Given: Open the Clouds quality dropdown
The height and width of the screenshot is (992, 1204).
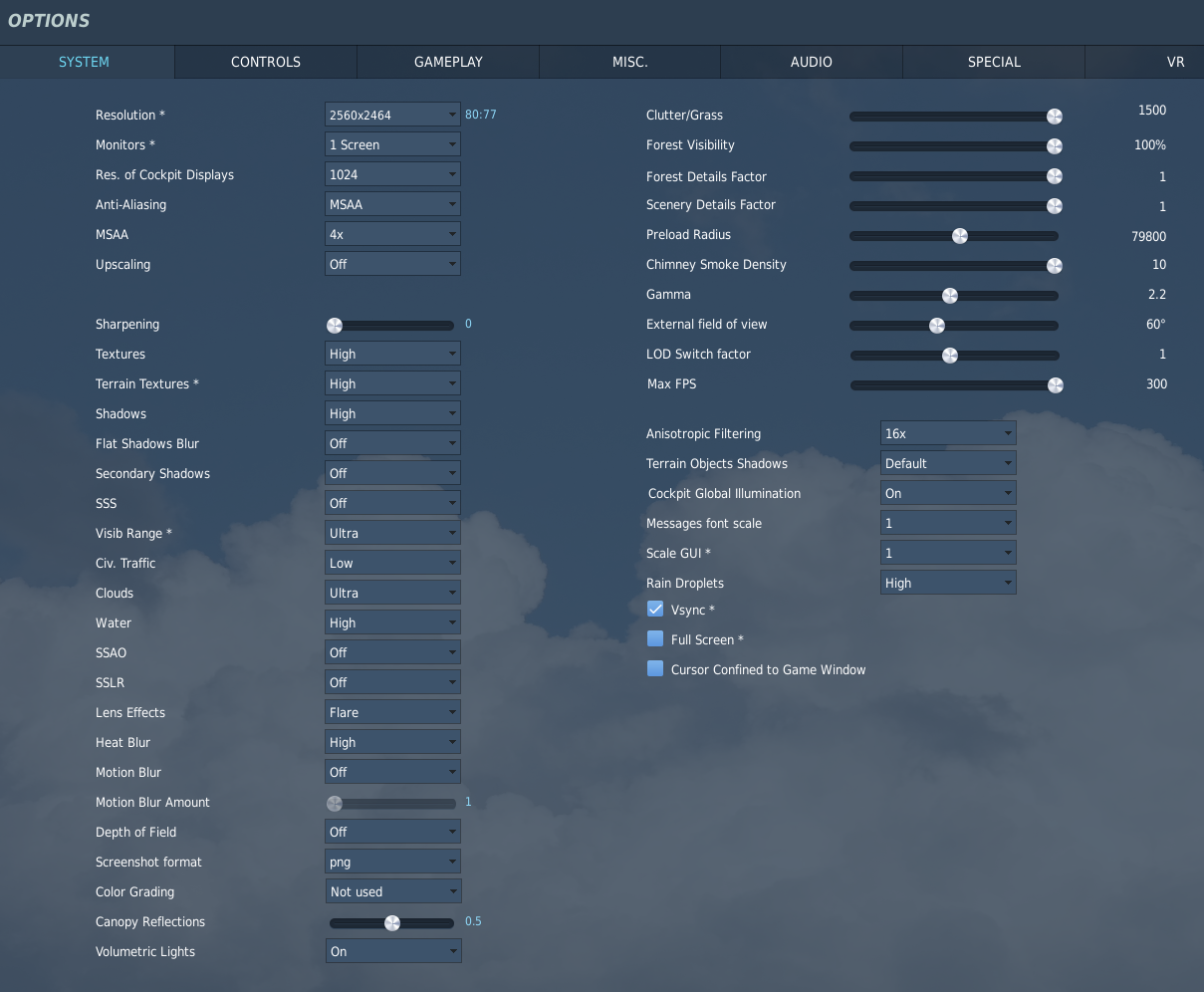Looking at the screenshot, I should pos(392,593).
